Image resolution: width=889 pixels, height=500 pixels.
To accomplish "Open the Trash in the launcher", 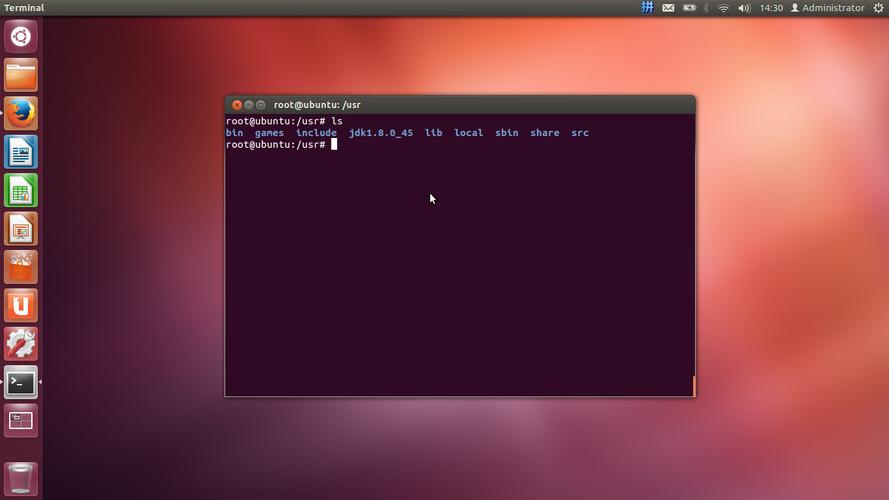I will (x=21, y=479).
